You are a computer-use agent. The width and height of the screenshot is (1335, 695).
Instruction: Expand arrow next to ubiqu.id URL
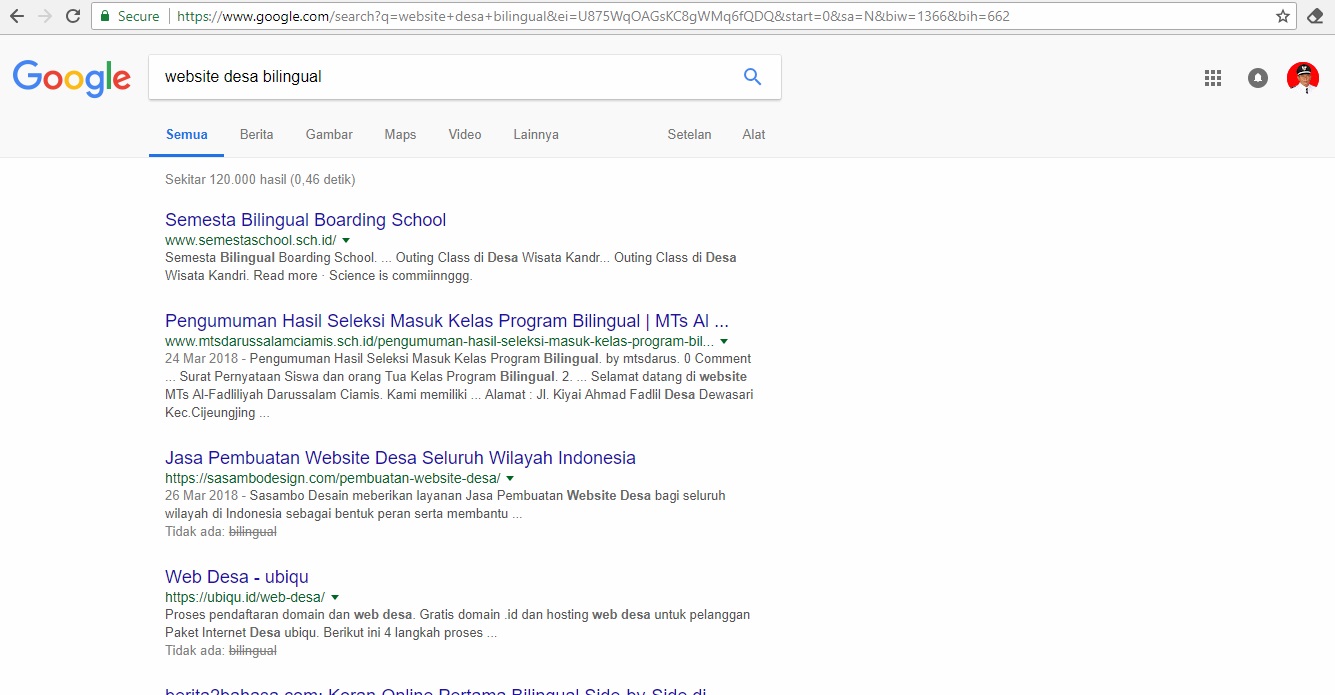[x=335, y=598]
